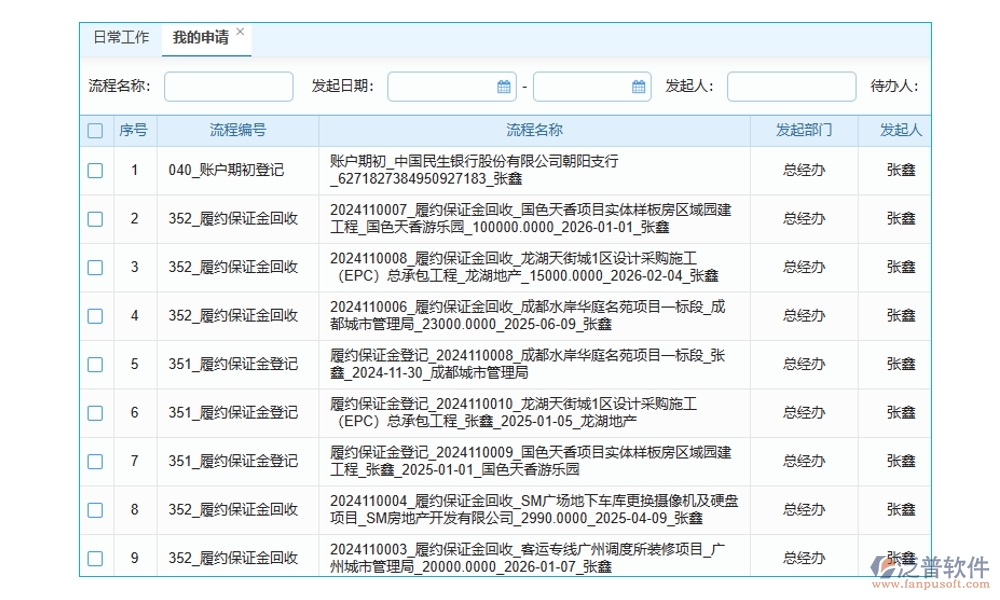
Task: Check the checkbox on row 3
Action: (95, 267)
